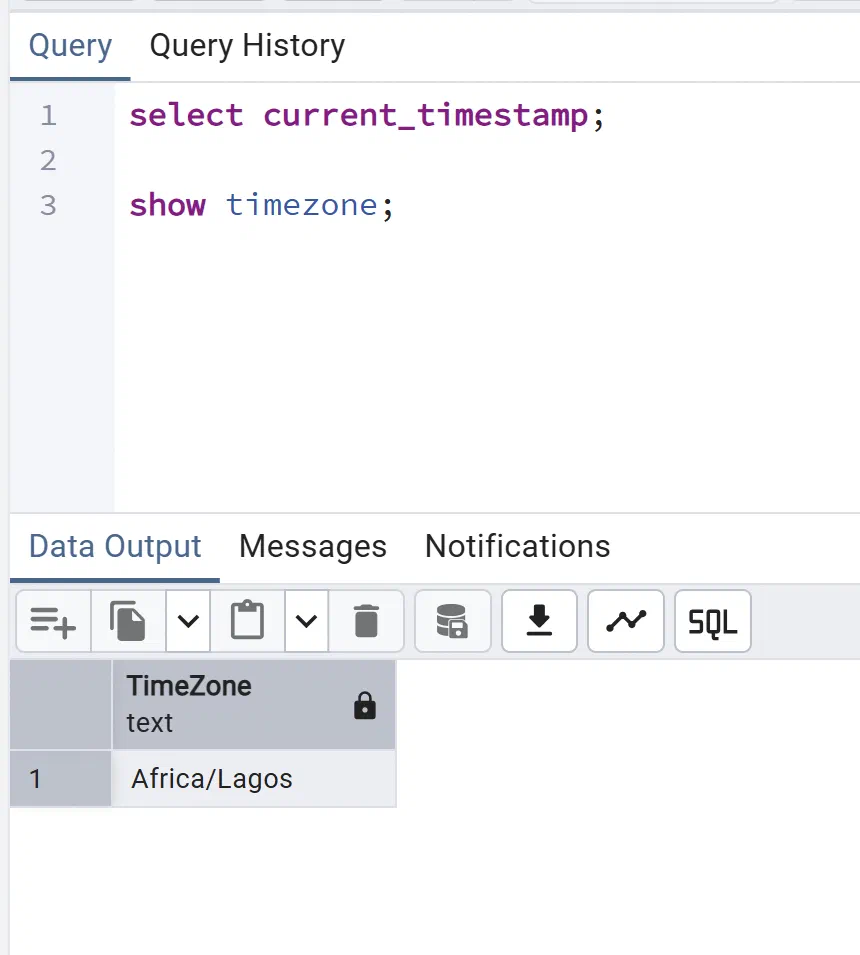Click the Copy icon in results toolbar
Viewport: 860px width, 955px height.
tap(128, 621)
